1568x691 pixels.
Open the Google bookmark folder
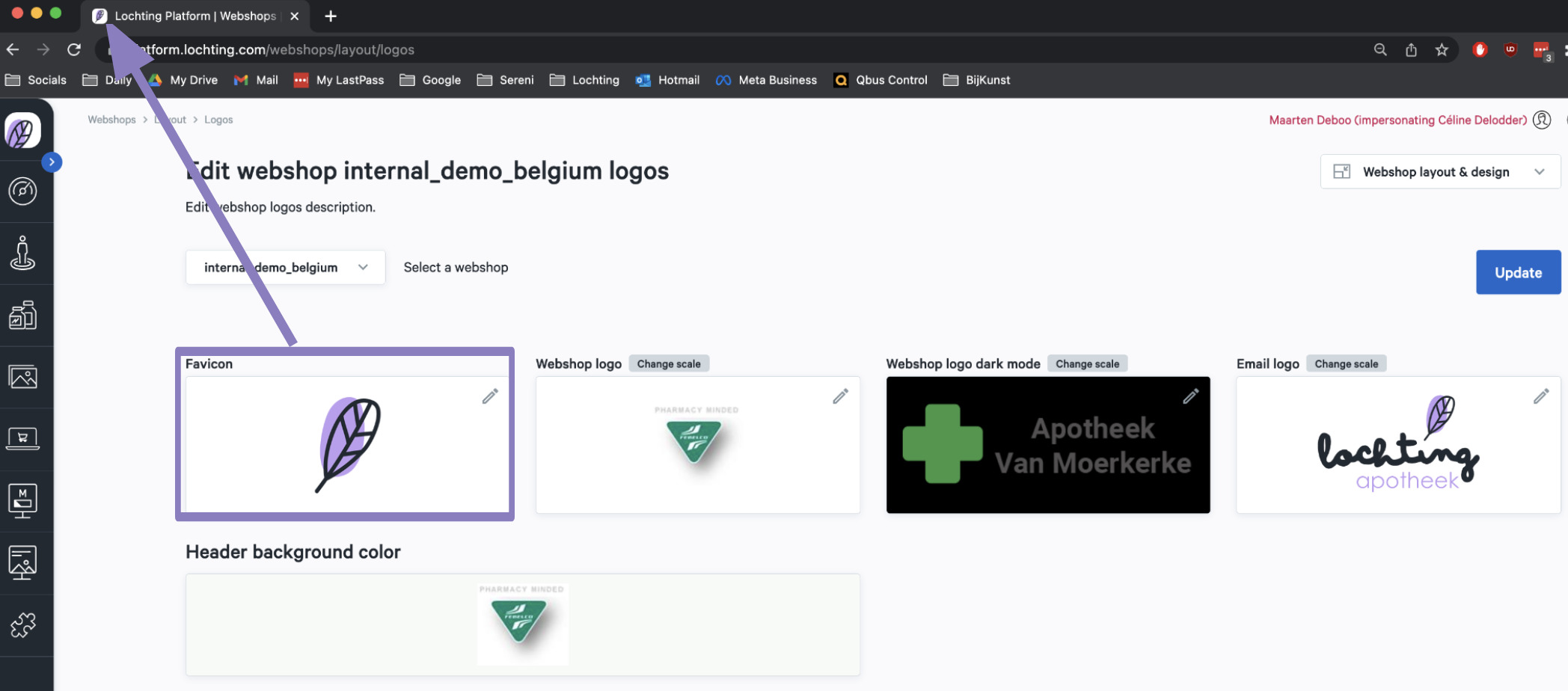[x=430, y=80]
